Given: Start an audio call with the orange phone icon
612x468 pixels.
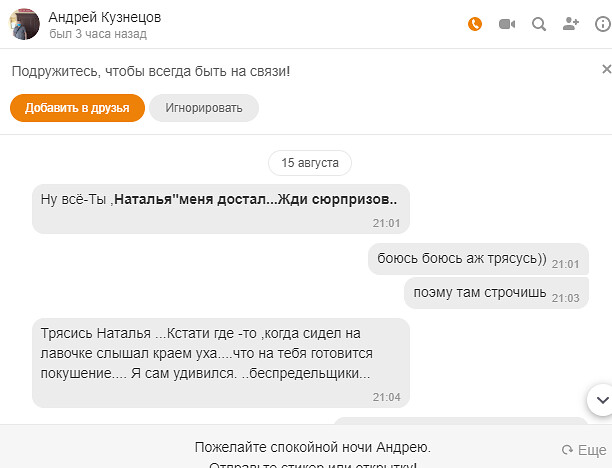Looking at the screenshot, I should tap(475, 24).
